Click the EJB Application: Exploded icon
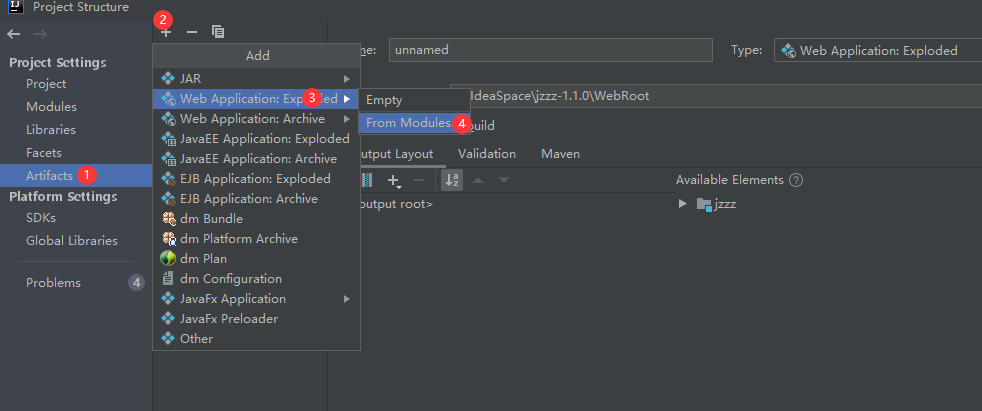Image resolution: width=982 pixels, height=411 pixels. click(x=168, y=179)
